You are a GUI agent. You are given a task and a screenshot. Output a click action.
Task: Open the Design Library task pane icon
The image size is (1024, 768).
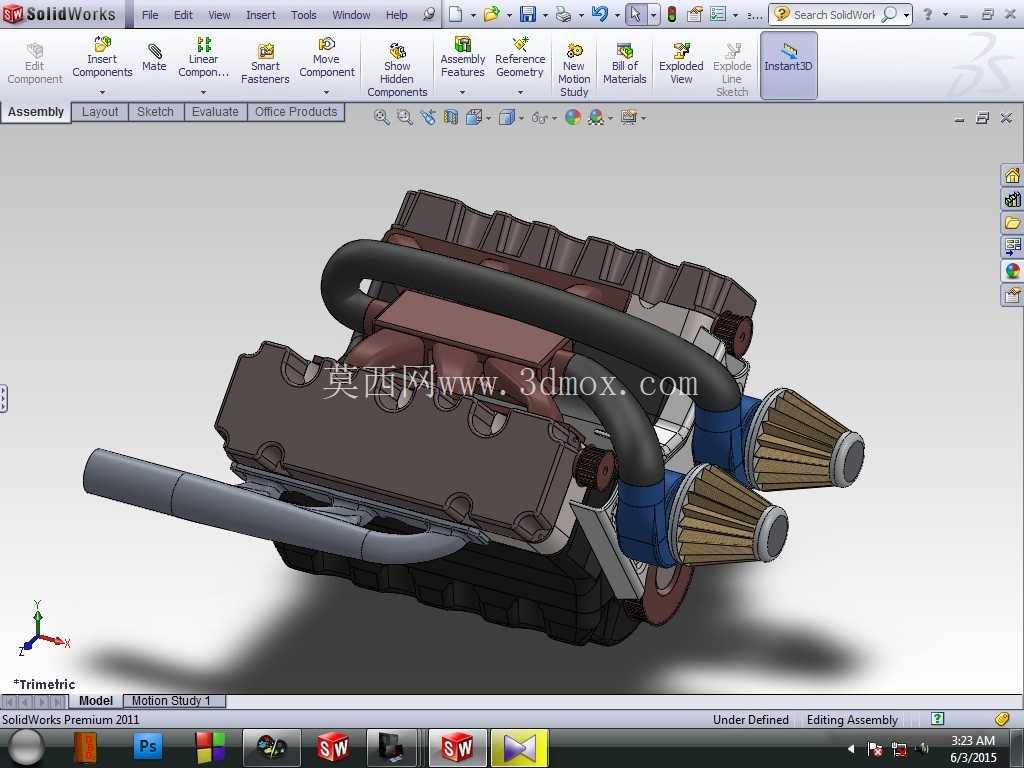1012,199
